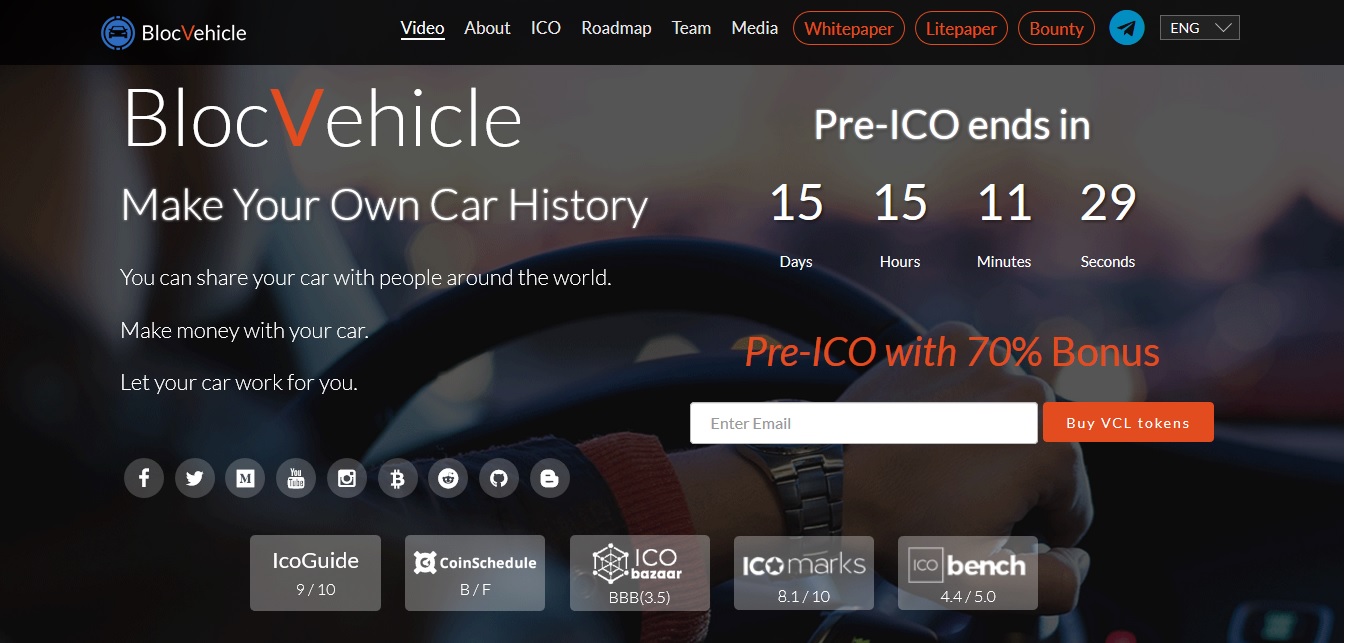Open the Facebook social icon
Viewport: 1345px width, 643px height.
(144, 478)
